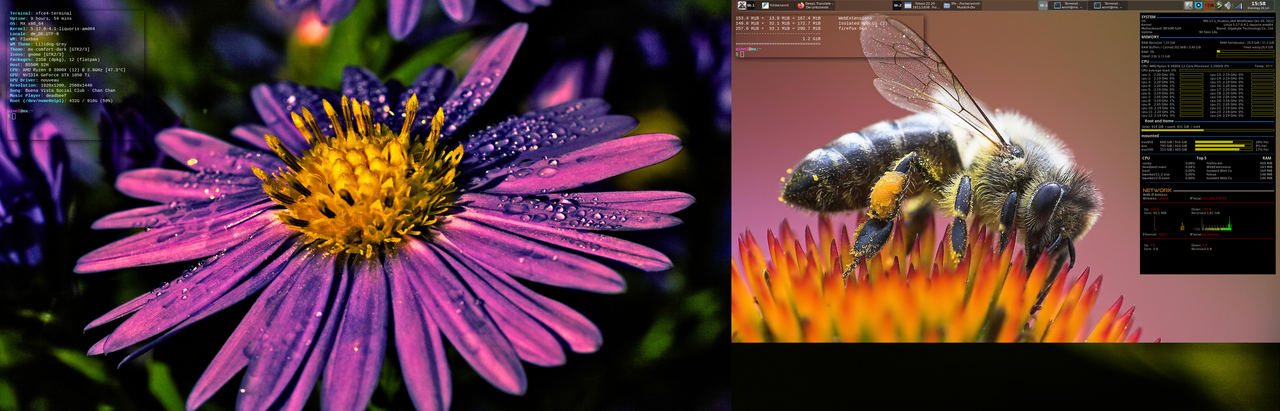Focus the right terminal prompt line
The height and width of the screenshot is (411, 1280).
[x=748, y=51]
